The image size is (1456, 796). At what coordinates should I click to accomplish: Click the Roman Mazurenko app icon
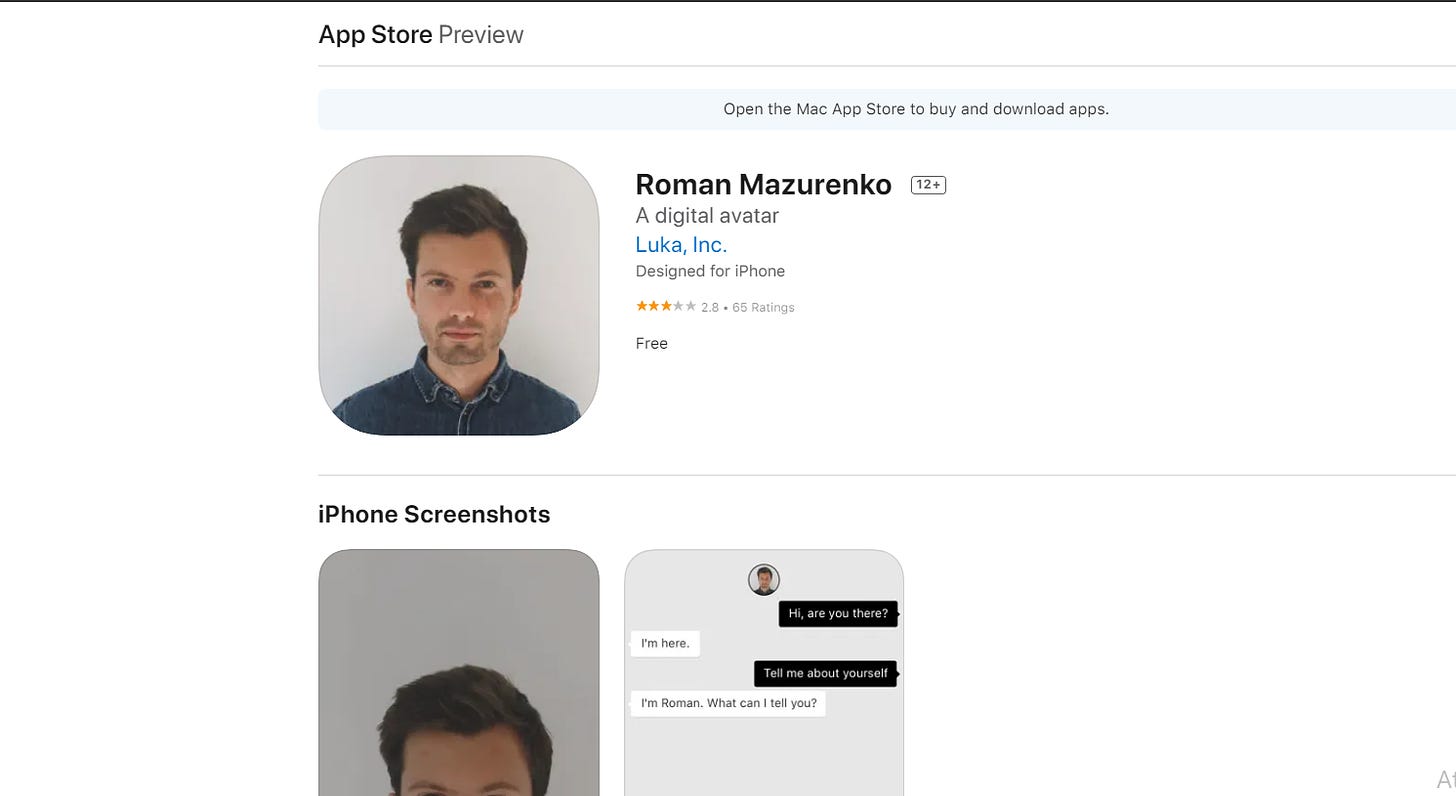click(x=459, y=295)
